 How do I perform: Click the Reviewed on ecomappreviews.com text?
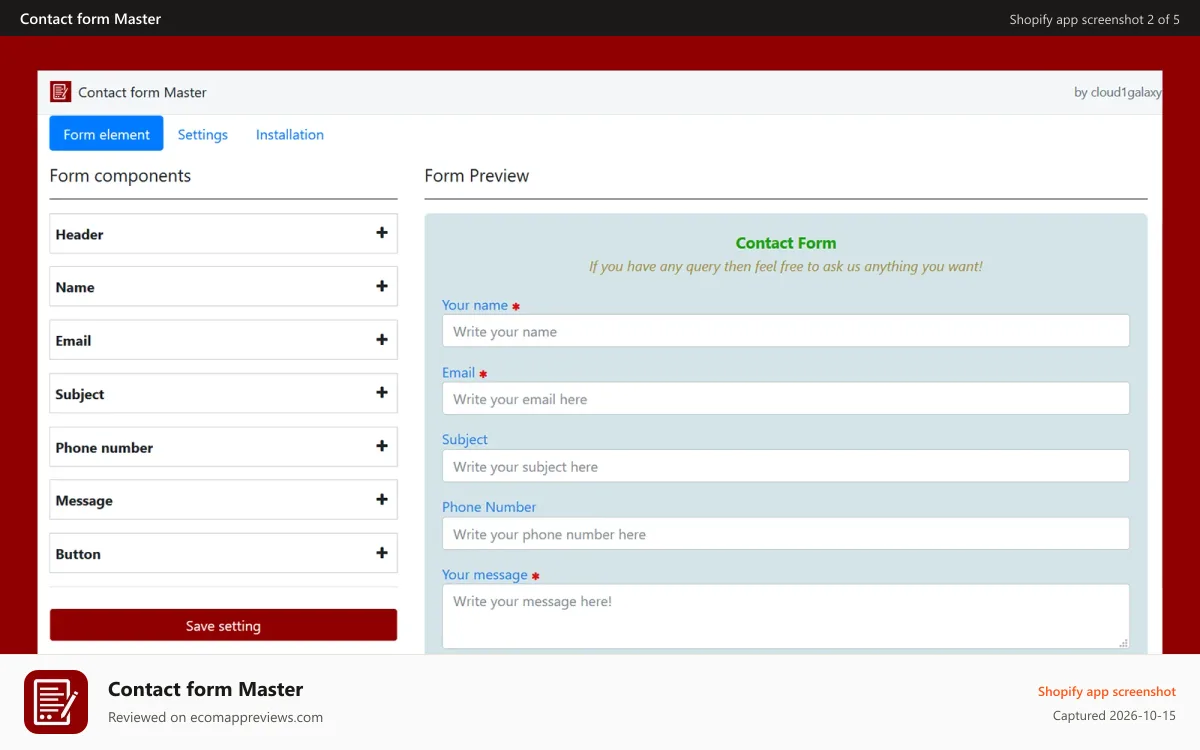(215, 717)
